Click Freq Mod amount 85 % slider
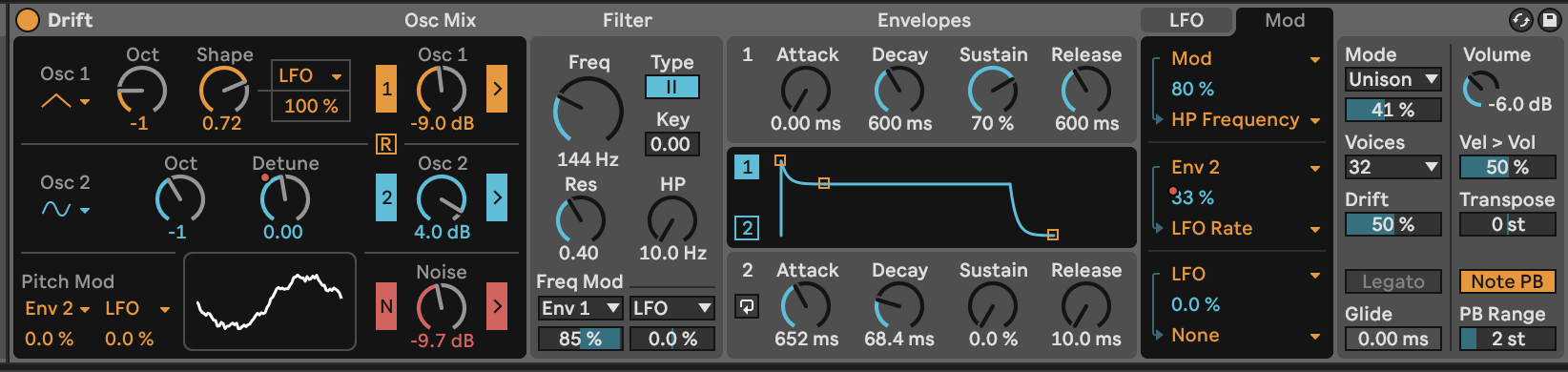1568x372 pixels. 580,339
